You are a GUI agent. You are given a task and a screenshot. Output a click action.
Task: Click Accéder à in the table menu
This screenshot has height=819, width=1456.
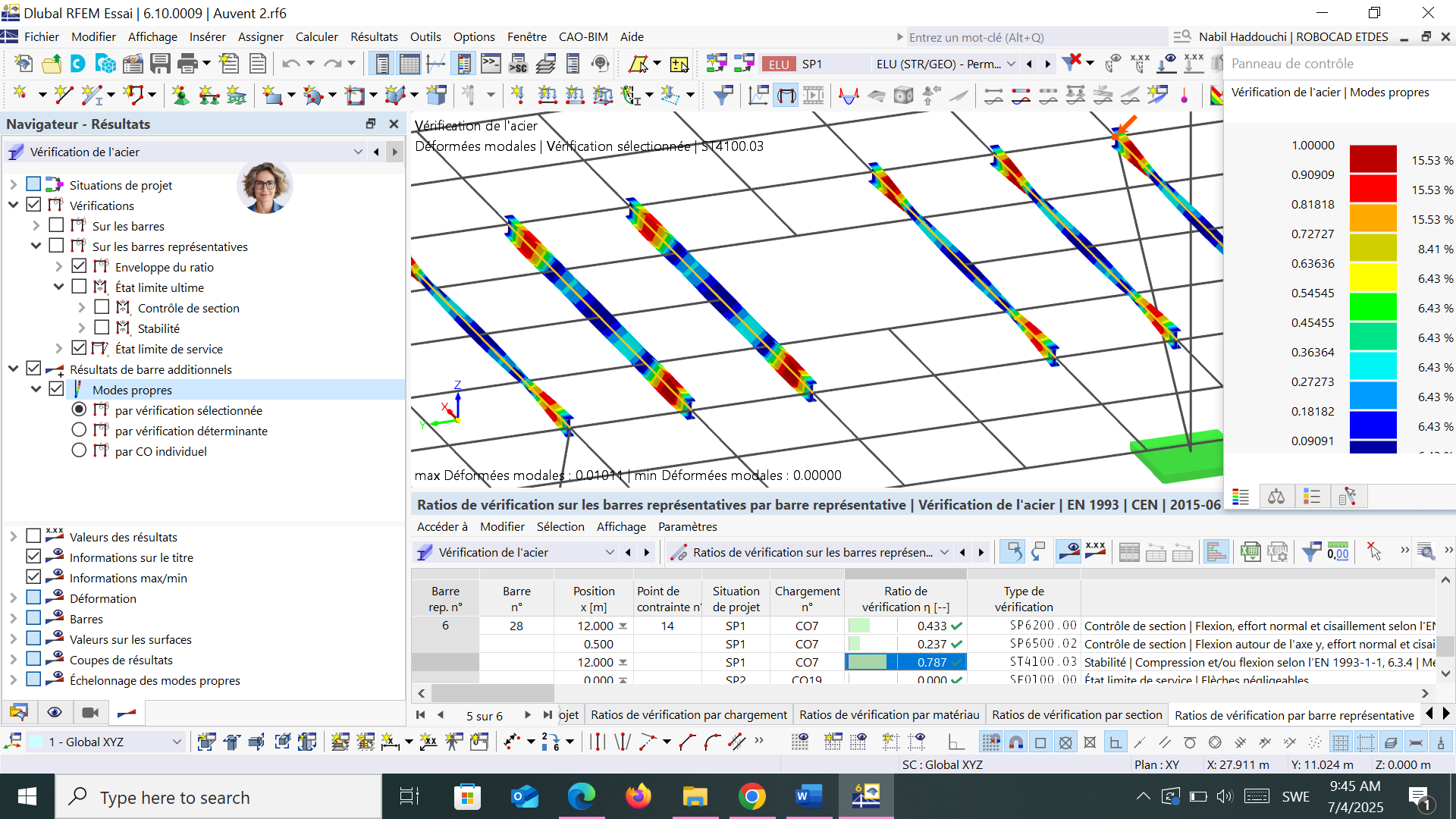pos(442,526)
